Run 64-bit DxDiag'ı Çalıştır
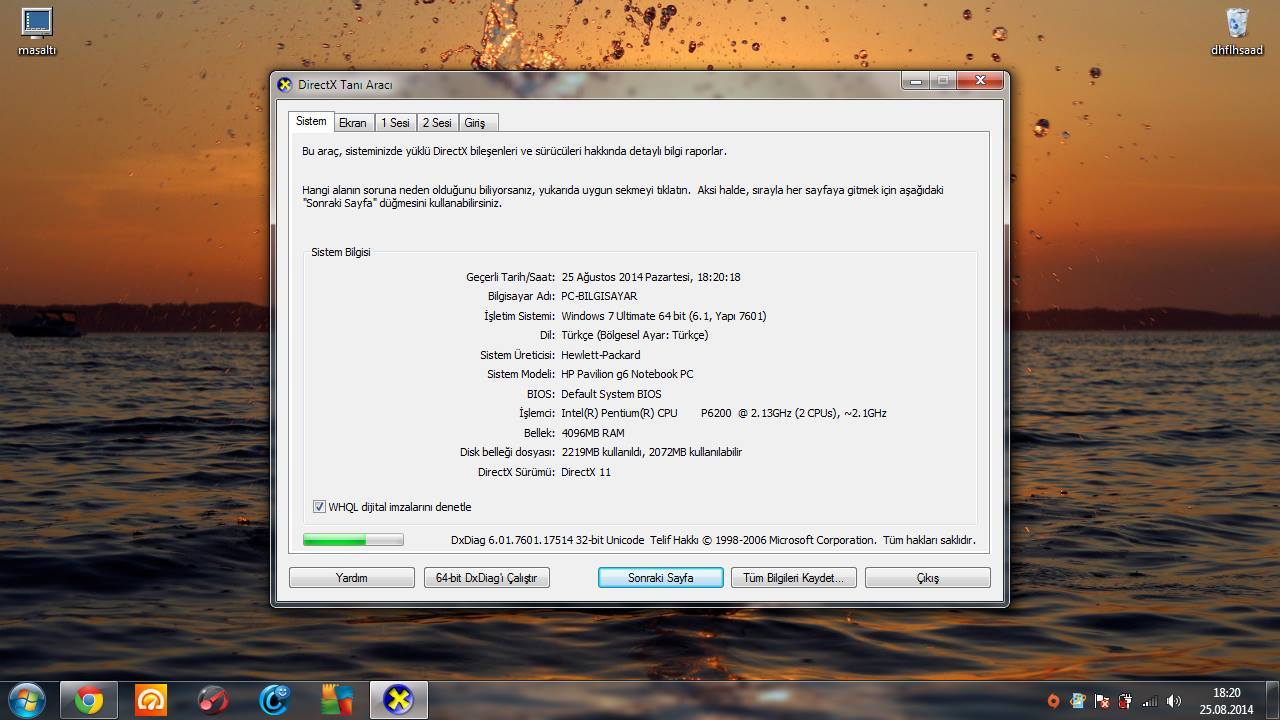1280x720 pixels. point(487,578)
